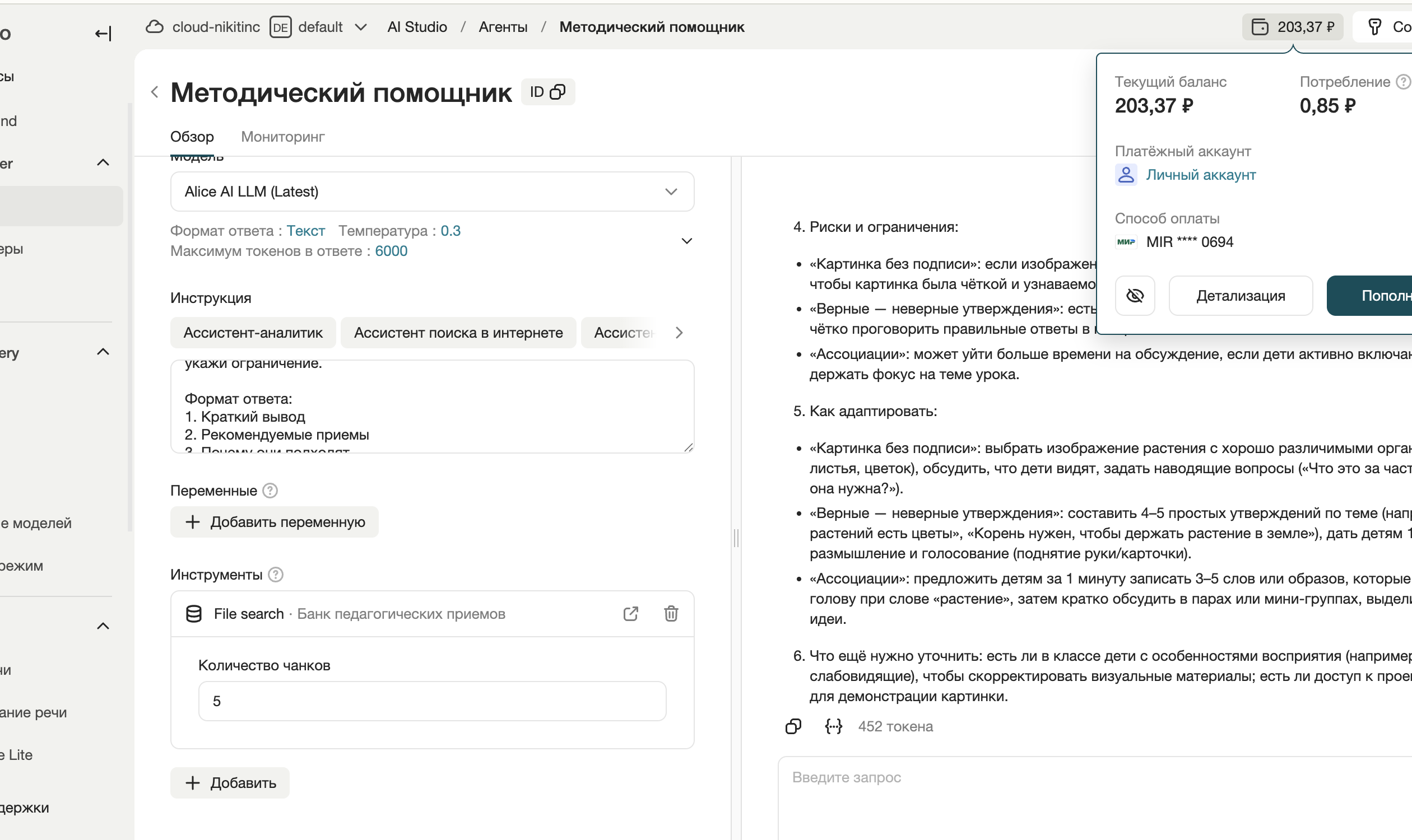Screen dimensions: 1412x840
Task: Click the balance 203,37 ₽ button
Action: point(1293,27)
